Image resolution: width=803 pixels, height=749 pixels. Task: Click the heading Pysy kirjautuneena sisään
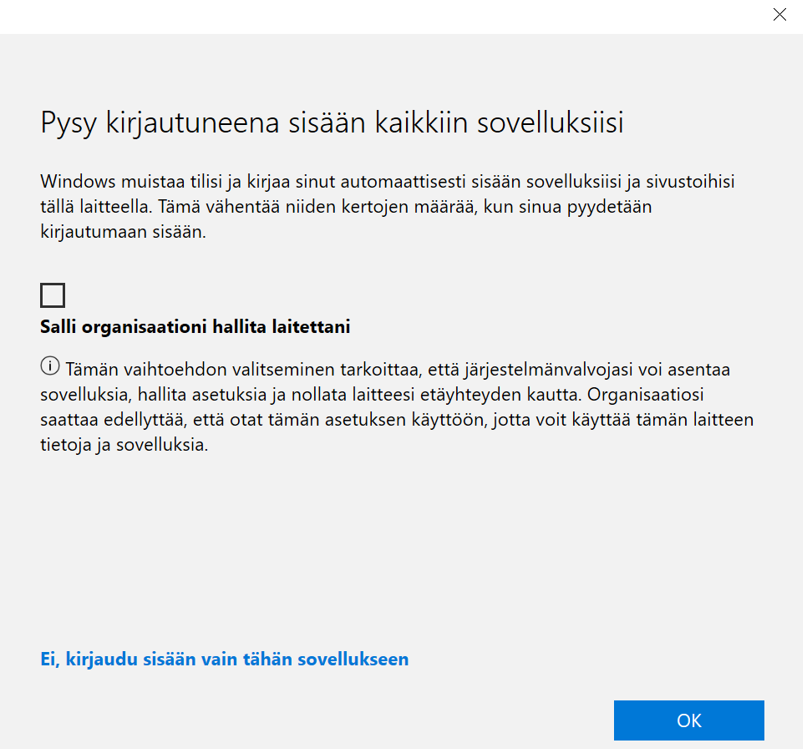click(332, 123)
